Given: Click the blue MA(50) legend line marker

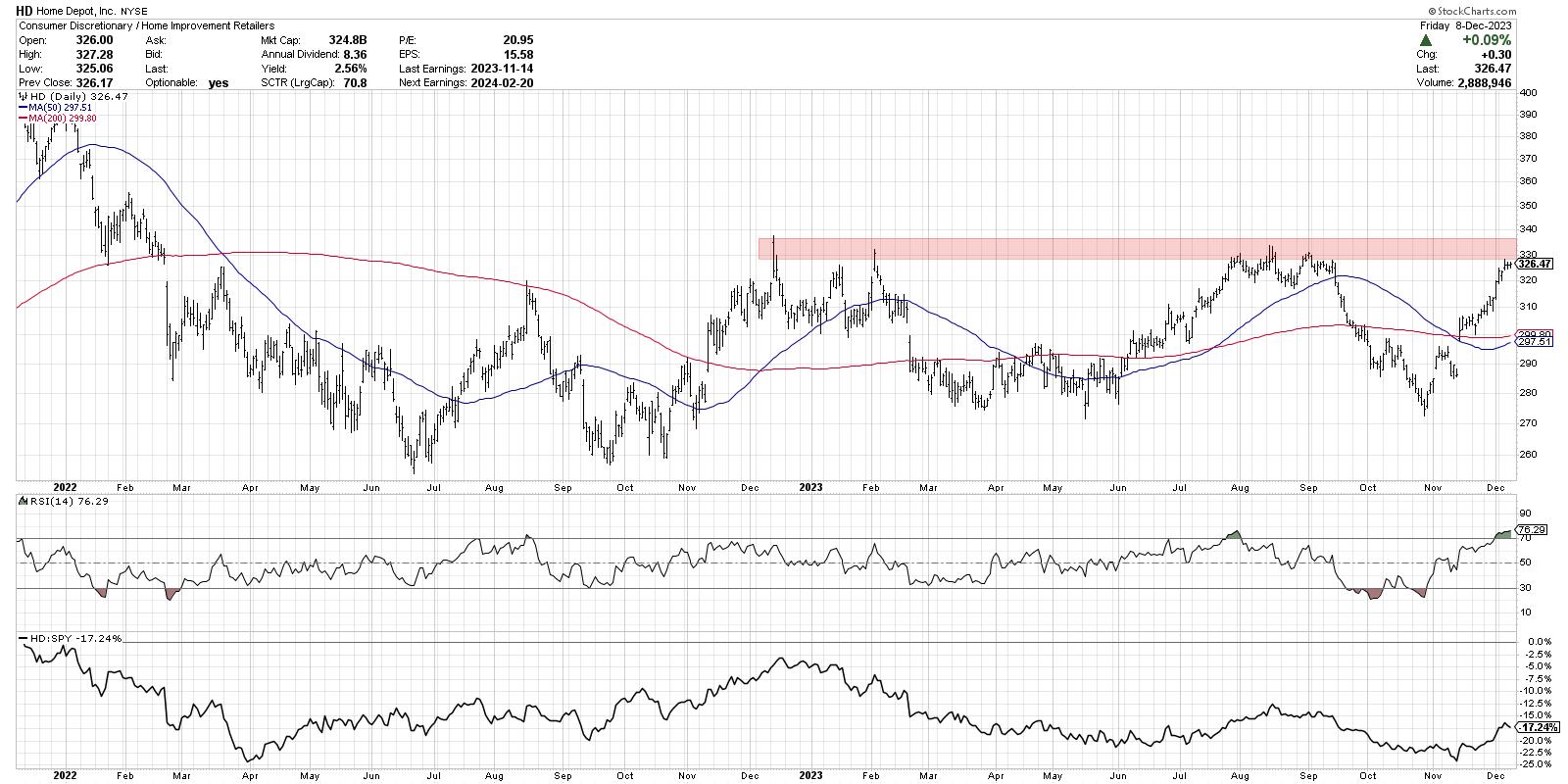Looking at the screenshot, I should point(23,108).
